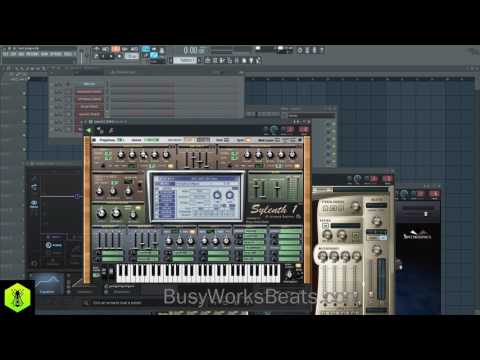Click the cyan pan knob in Sylenth1 wrapper

click(274, 130)
